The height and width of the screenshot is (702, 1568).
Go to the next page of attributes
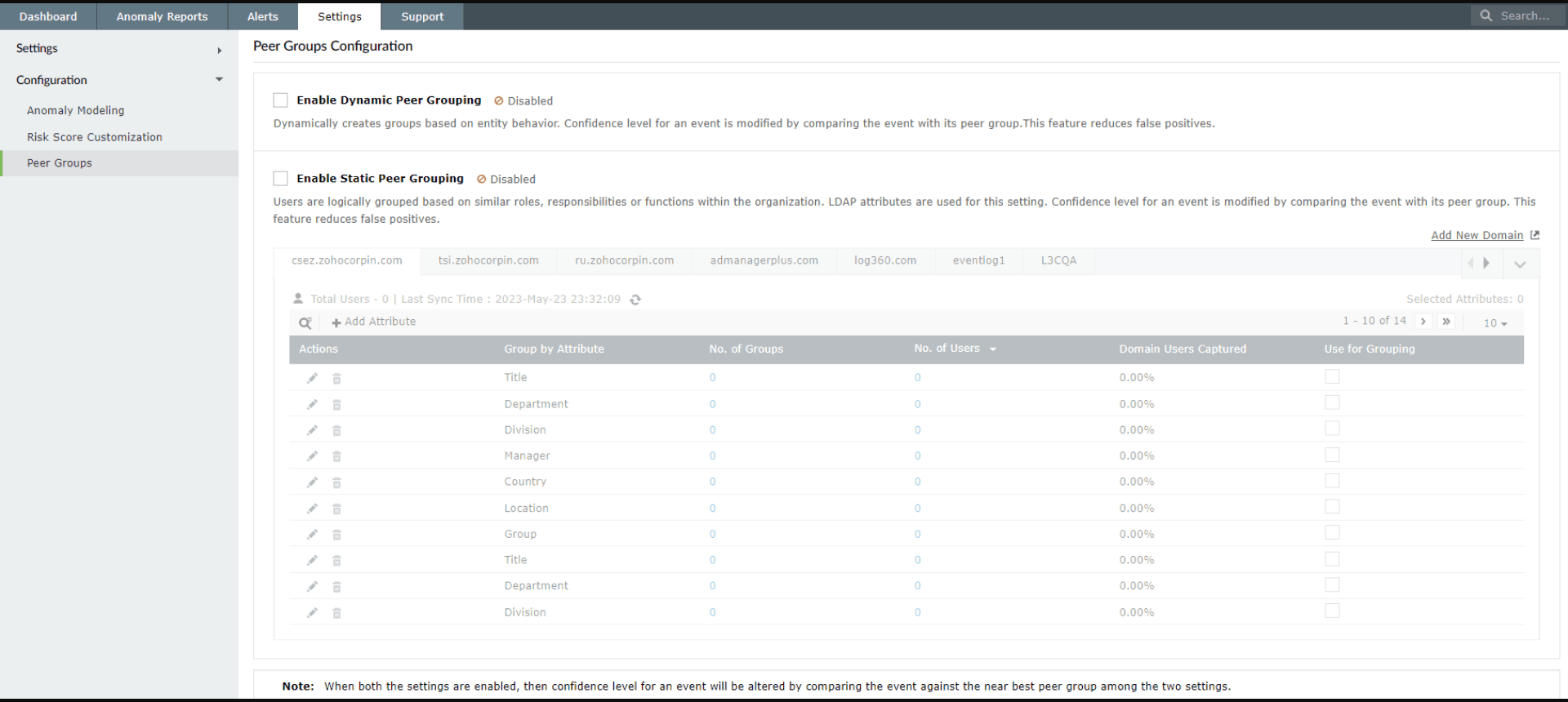click(1423, 322)
